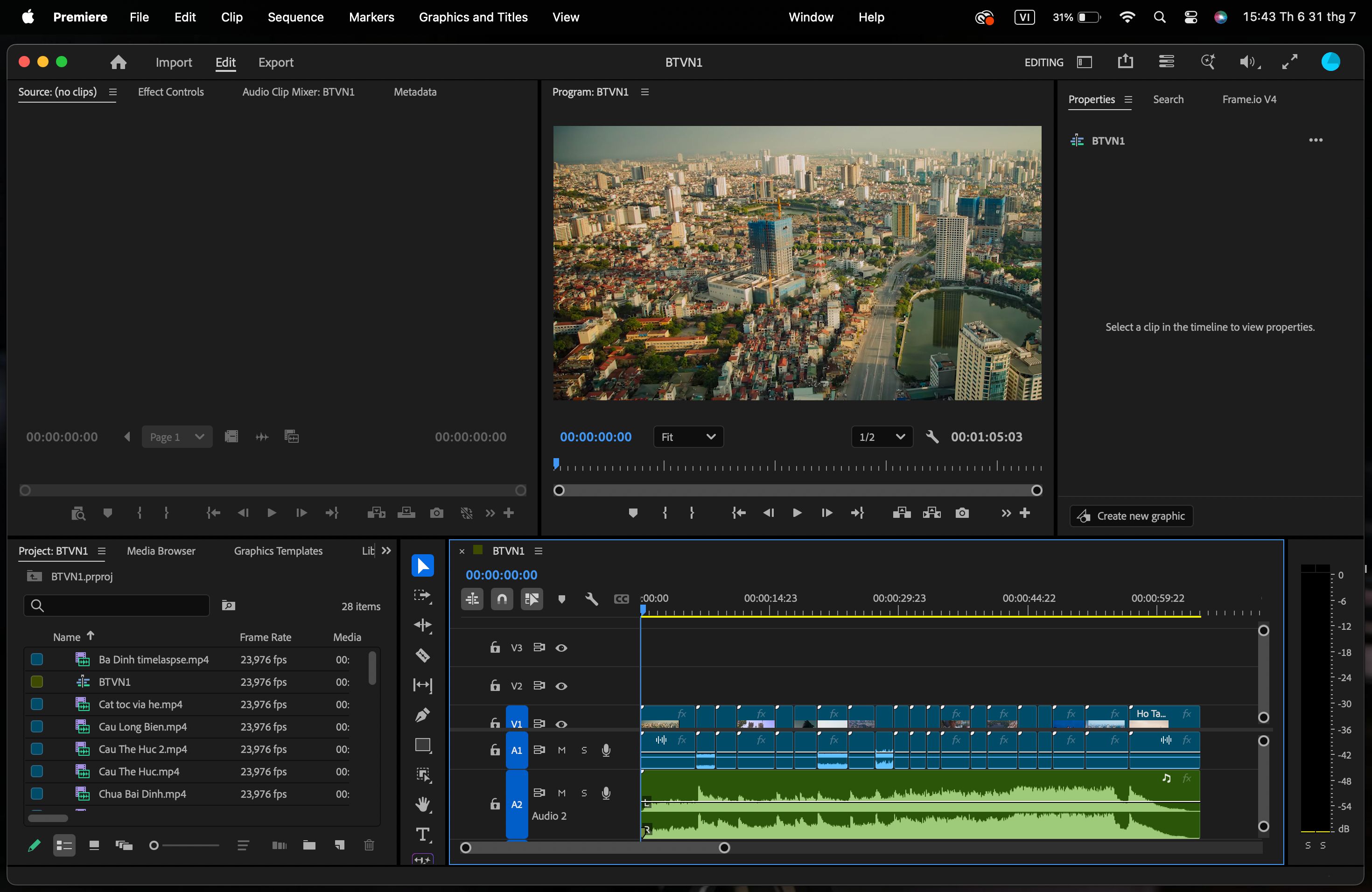Open the Export workspace

(x=275, y=62)
